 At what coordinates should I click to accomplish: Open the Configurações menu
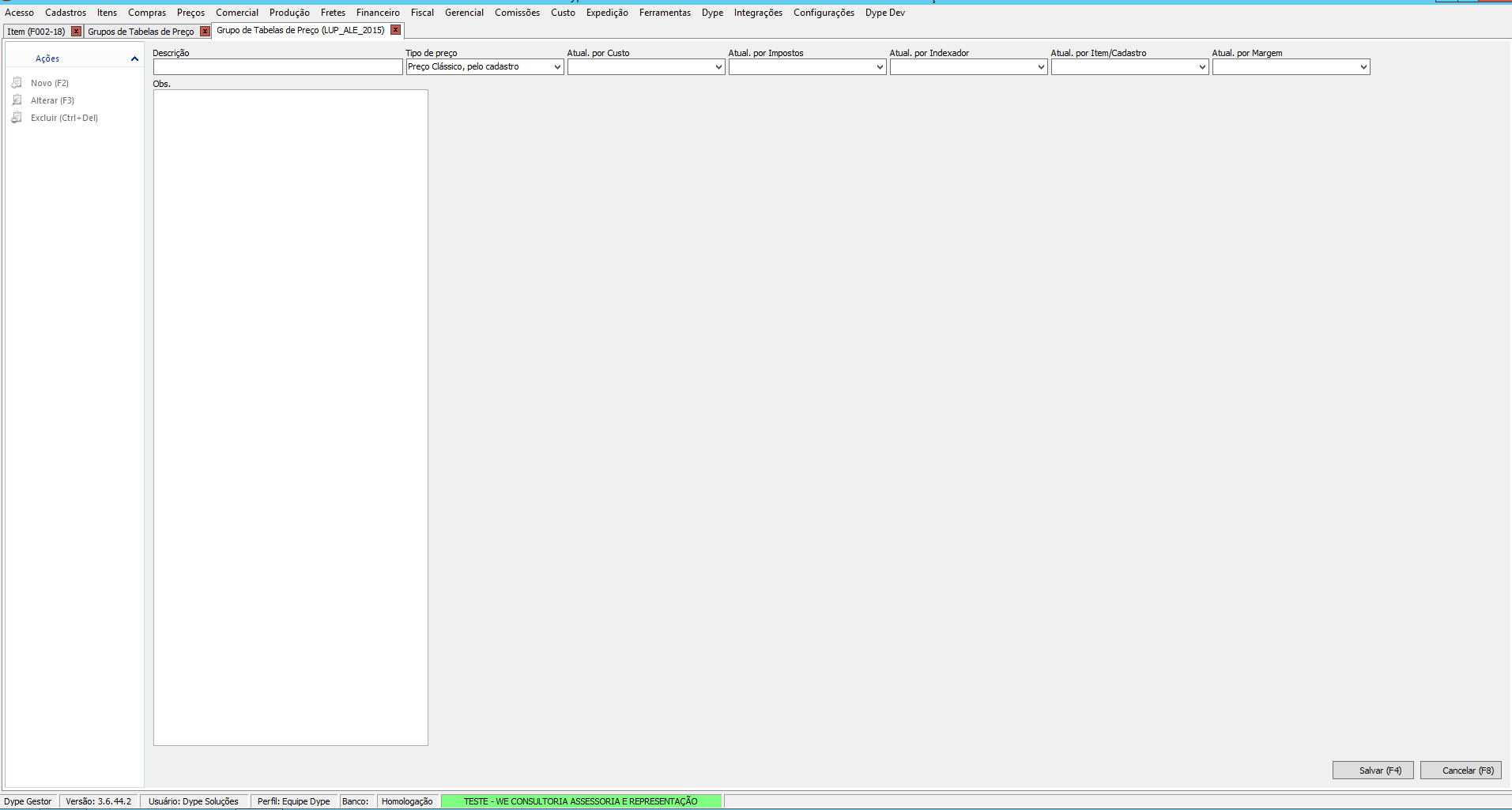(824, 13)
